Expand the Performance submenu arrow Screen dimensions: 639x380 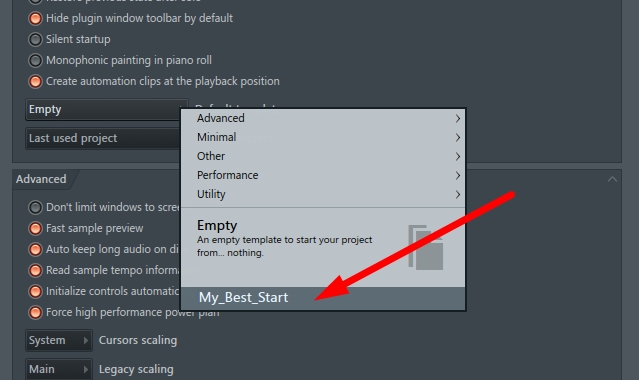tap(458, 176)
